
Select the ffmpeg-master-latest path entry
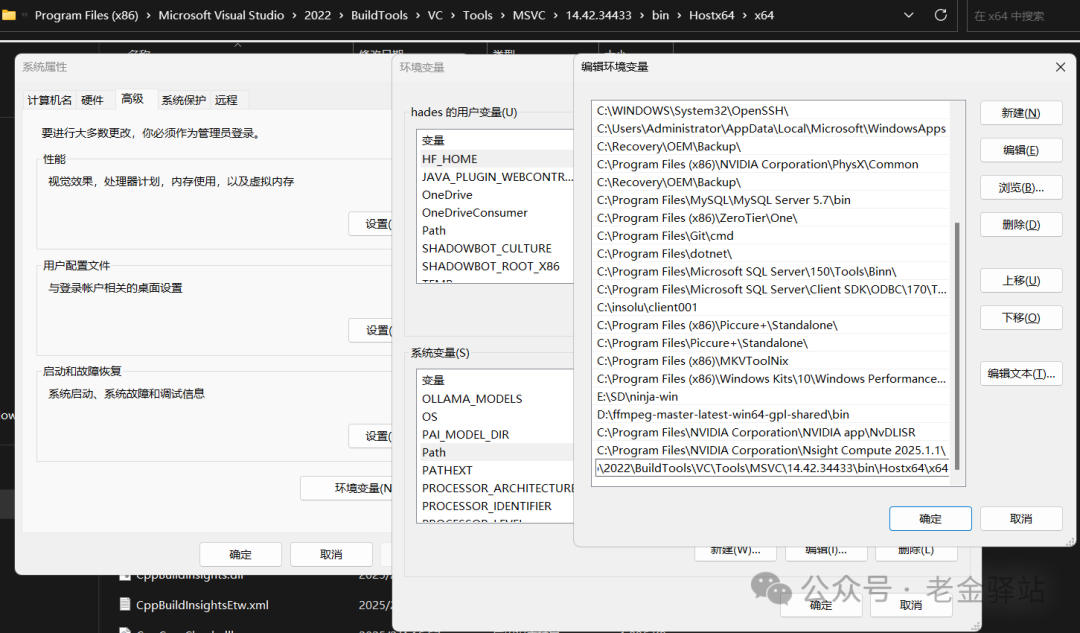(770, 415)
